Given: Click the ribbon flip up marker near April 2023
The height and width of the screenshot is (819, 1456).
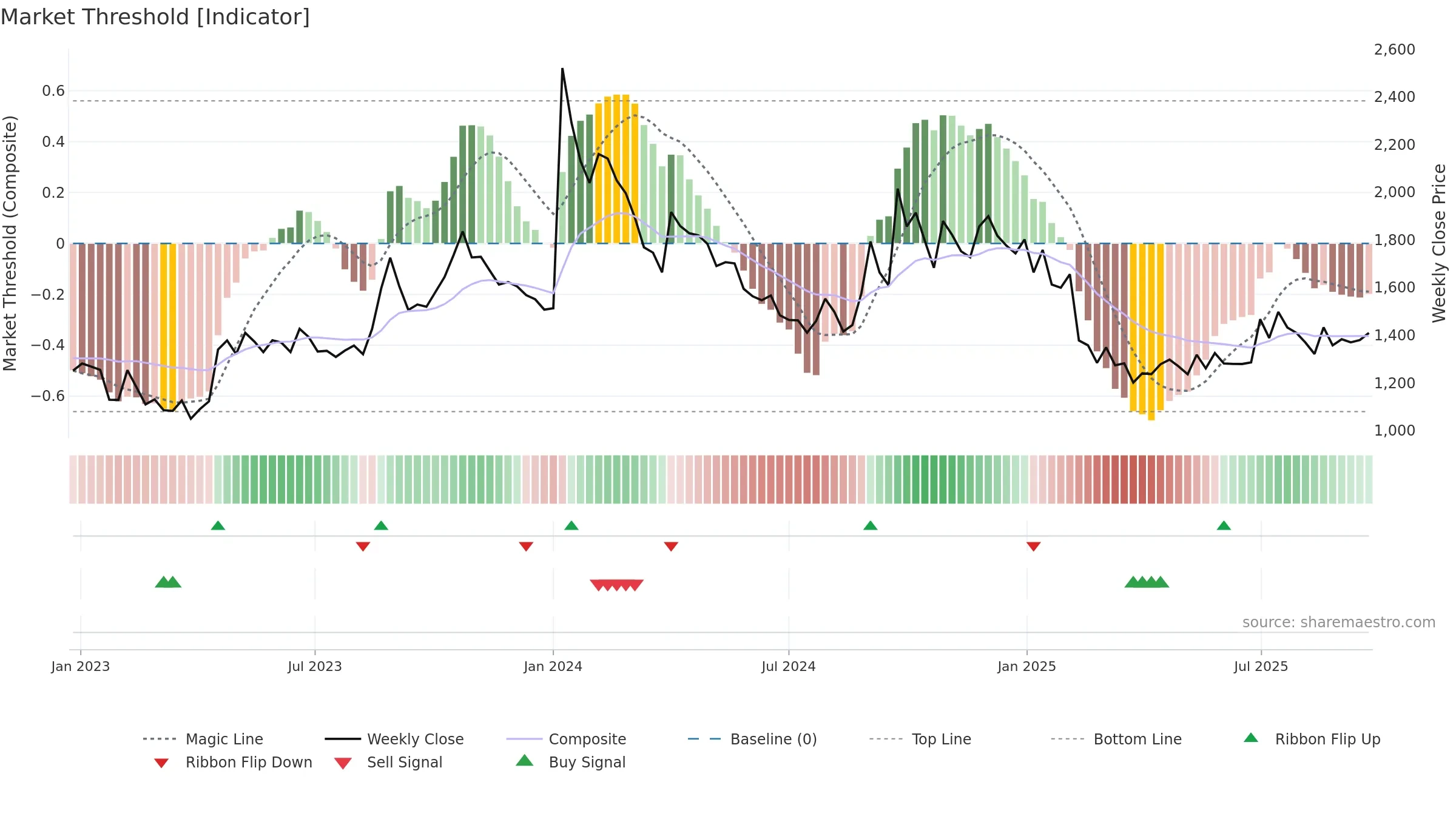Looking at the screenshot, I should click(x=218, y=525).
